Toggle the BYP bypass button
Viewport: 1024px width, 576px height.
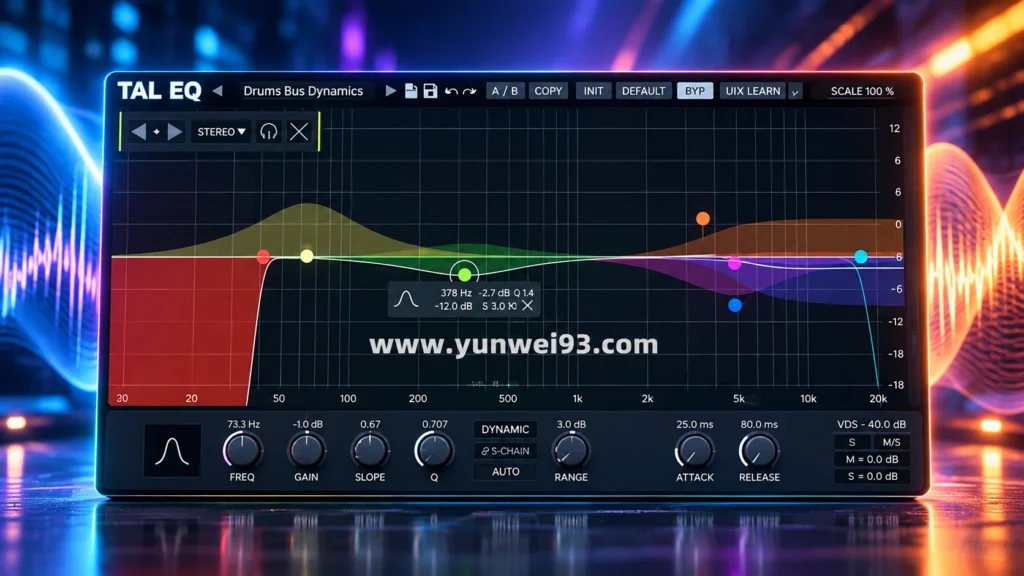(x=695, y=91)
